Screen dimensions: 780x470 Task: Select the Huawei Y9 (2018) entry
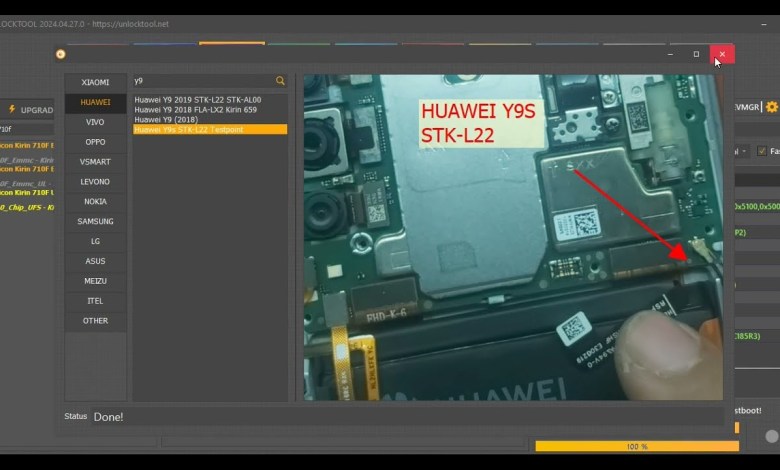click(x=210, y=120)
